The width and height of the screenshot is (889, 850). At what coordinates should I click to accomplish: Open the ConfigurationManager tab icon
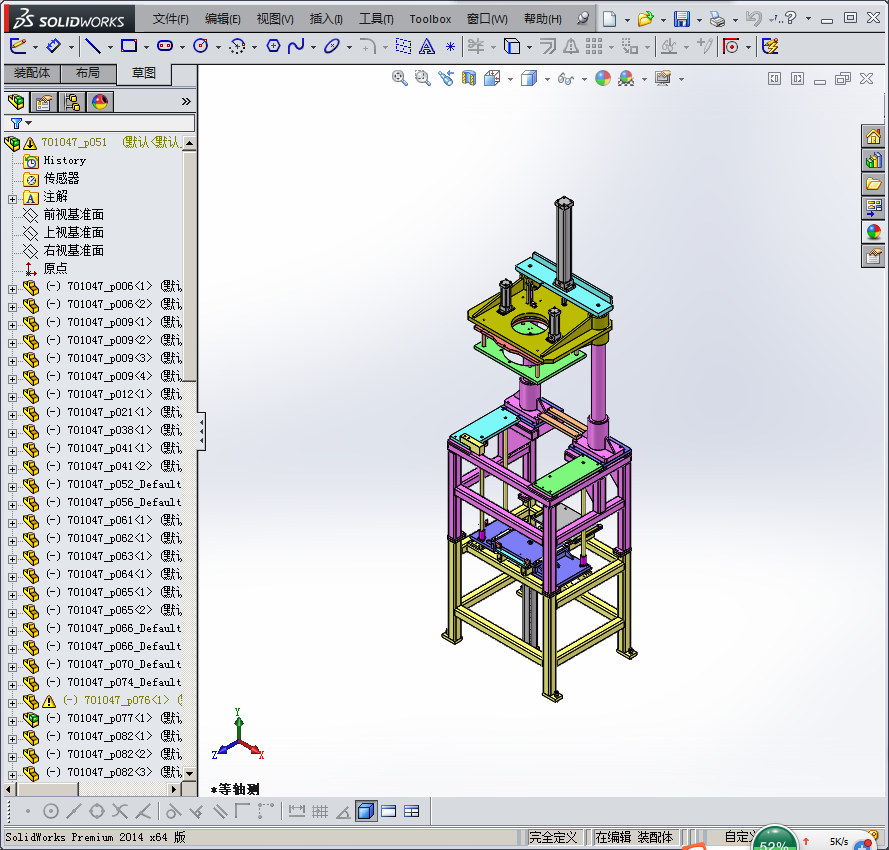coord(72,102)
